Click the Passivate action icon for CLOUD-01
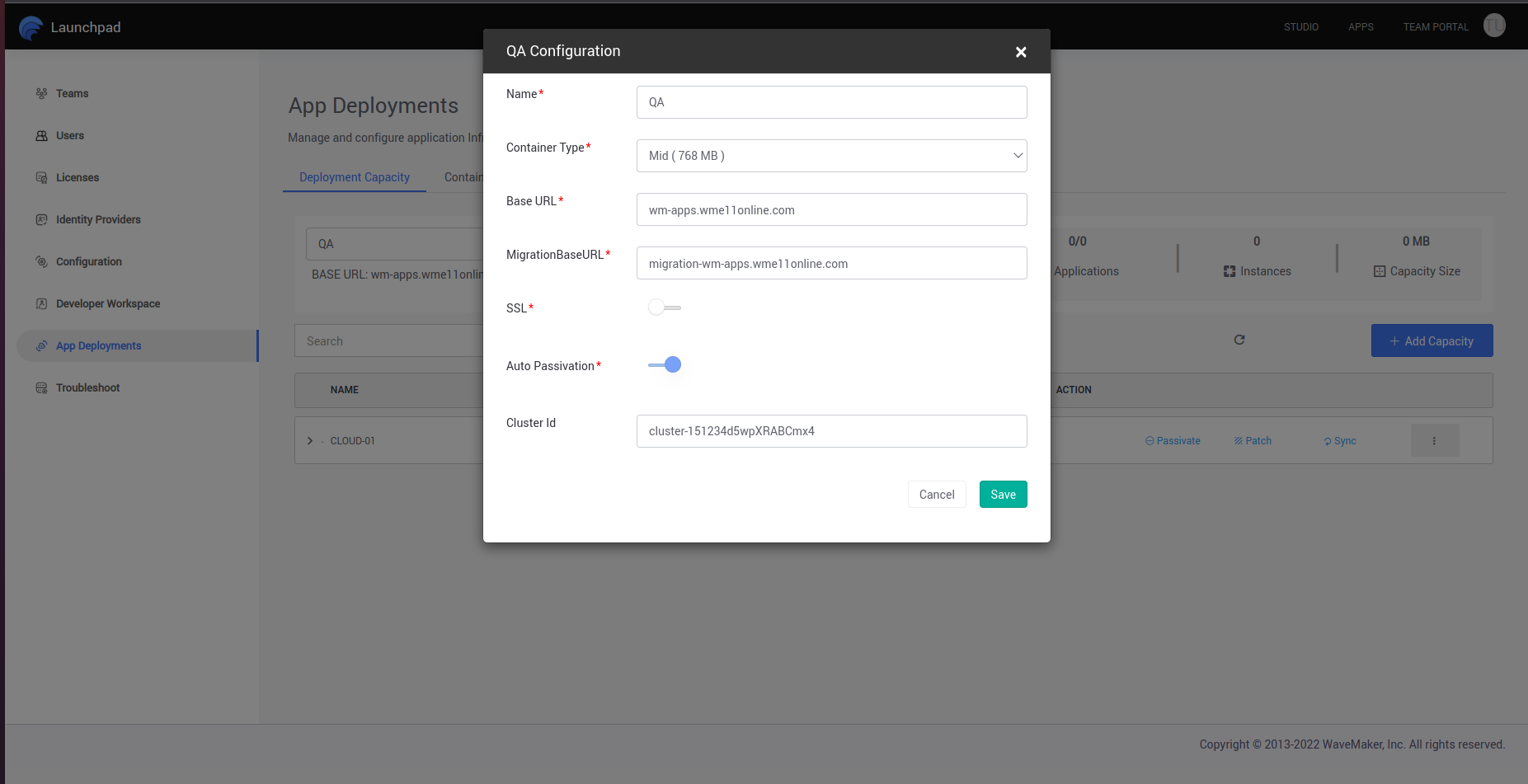Screen dimensions: 1528x784 coord(1150,440)
